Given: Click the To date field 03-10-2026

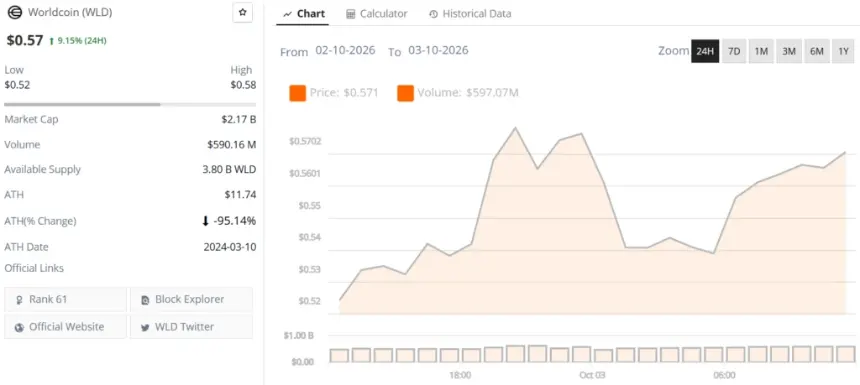Looking at the screenshot, I should (438, 50).
